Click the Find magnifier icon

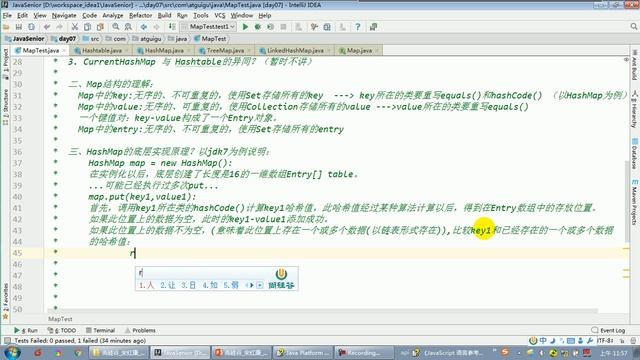(116, 27)
